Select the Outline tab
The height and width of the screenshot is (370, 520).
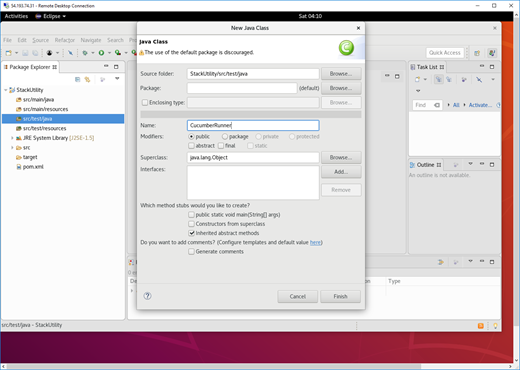pos(425,165)
